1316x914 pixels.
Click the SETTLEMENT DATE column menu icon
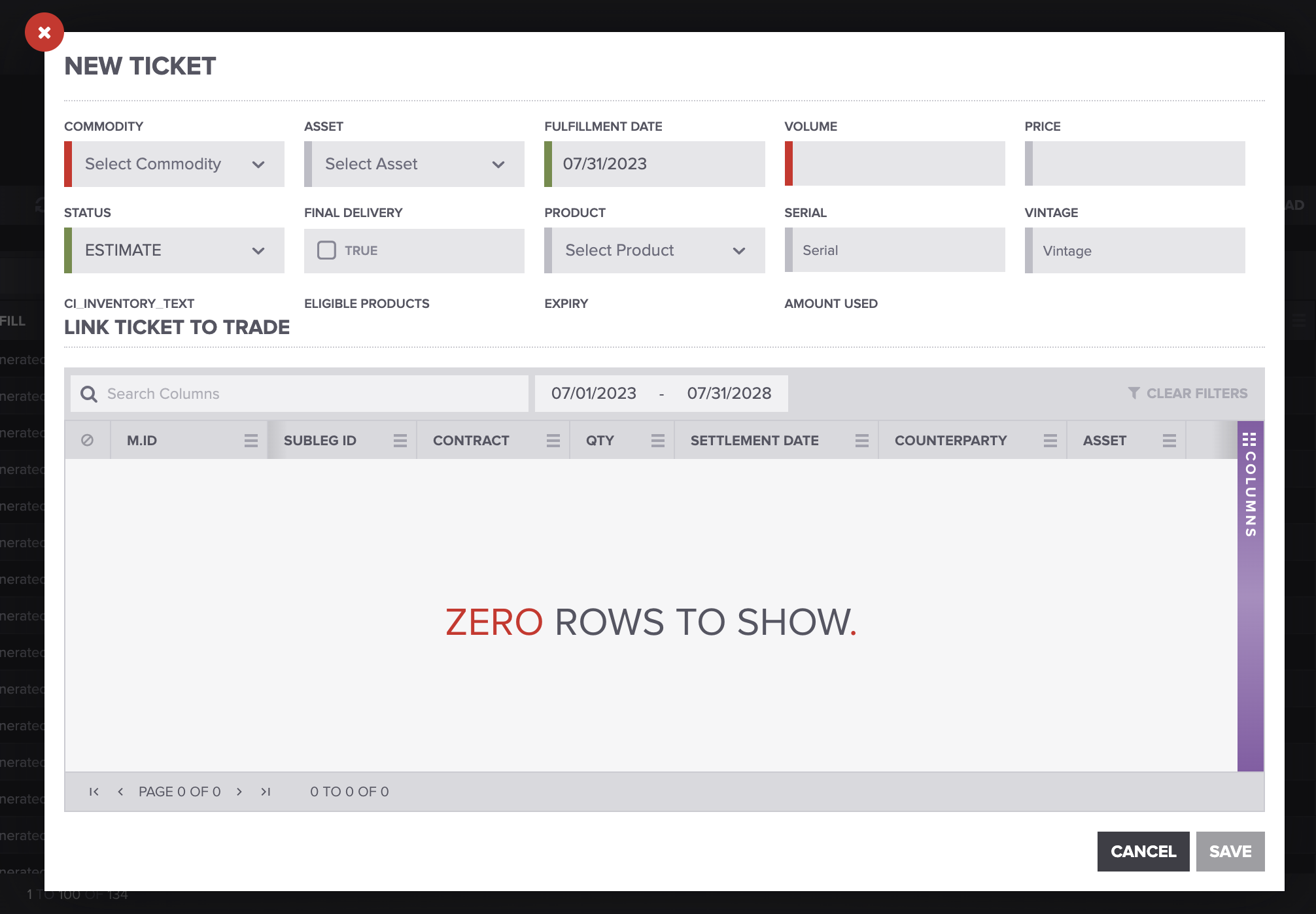pyautogui.click(x=860, y=440)
